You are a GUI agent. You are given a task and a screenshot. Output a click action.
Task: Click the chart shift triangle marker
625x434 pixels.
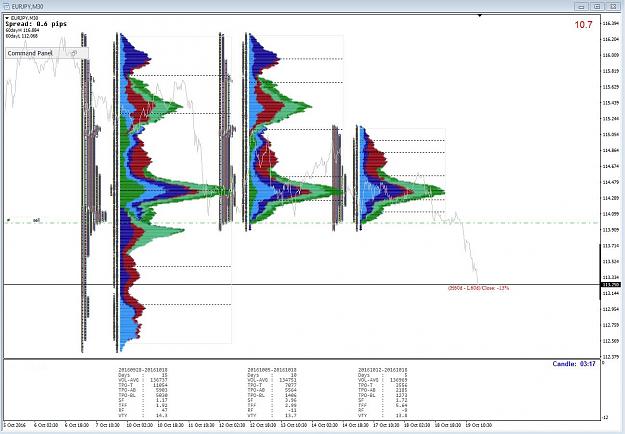(480, 16)
